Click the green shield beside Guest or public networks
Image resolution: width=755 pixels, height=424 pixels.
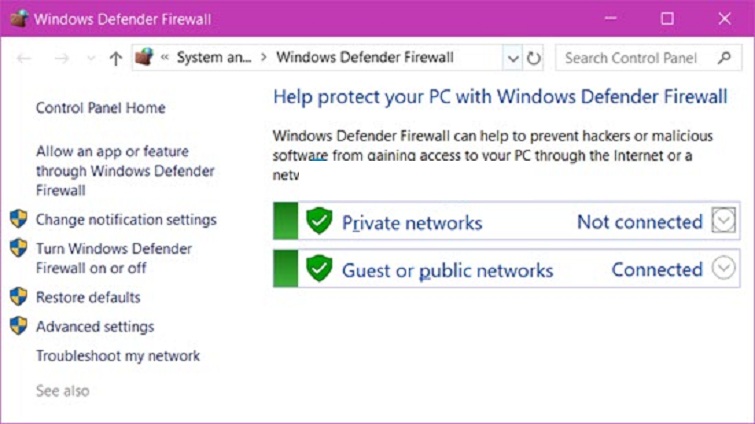pos(319,269)
